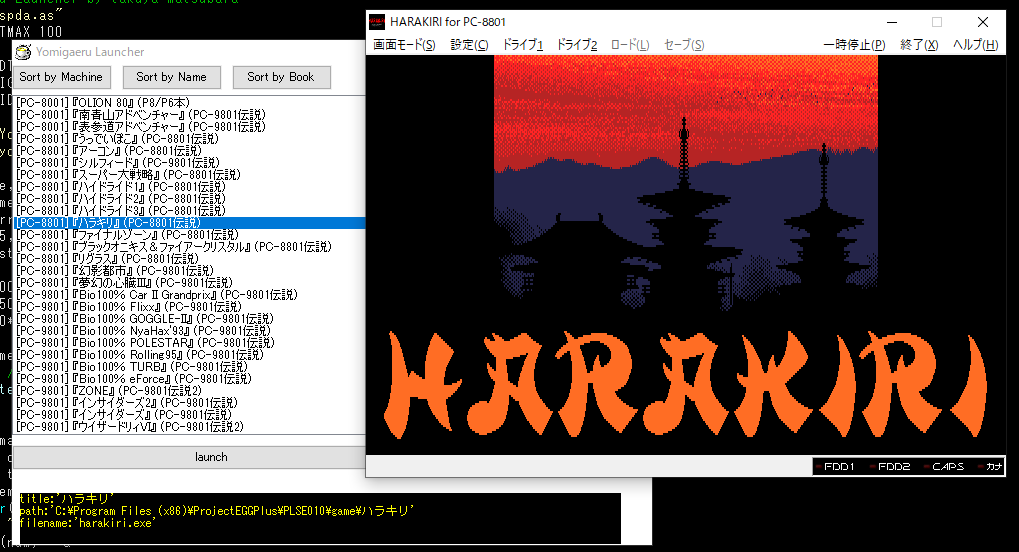Select 『インサイダーズ2』 list entry

[x=189, y=403]
